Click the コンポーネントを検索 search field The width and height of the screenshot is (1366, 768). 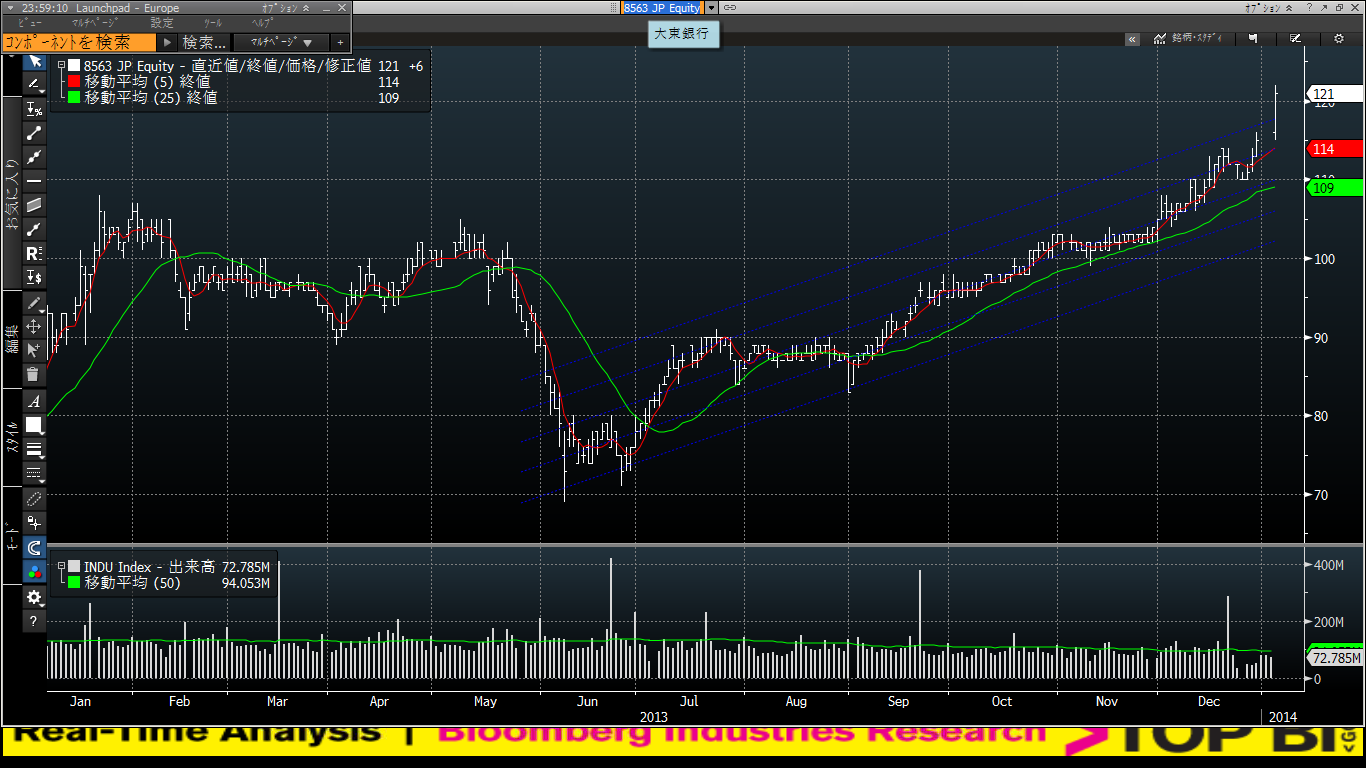(x=78, y=43)
